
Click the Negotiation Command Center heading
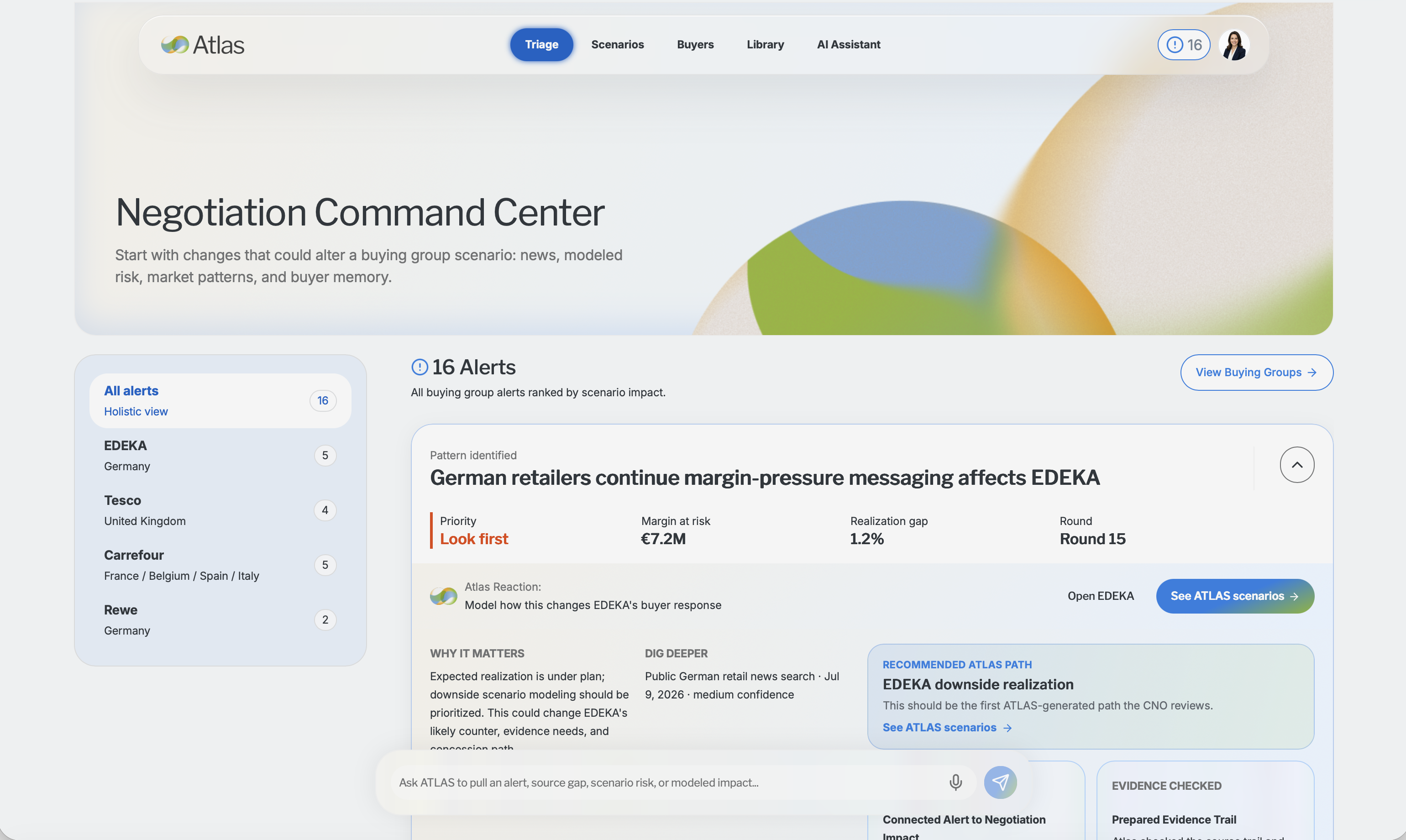(x=360, y=212)
